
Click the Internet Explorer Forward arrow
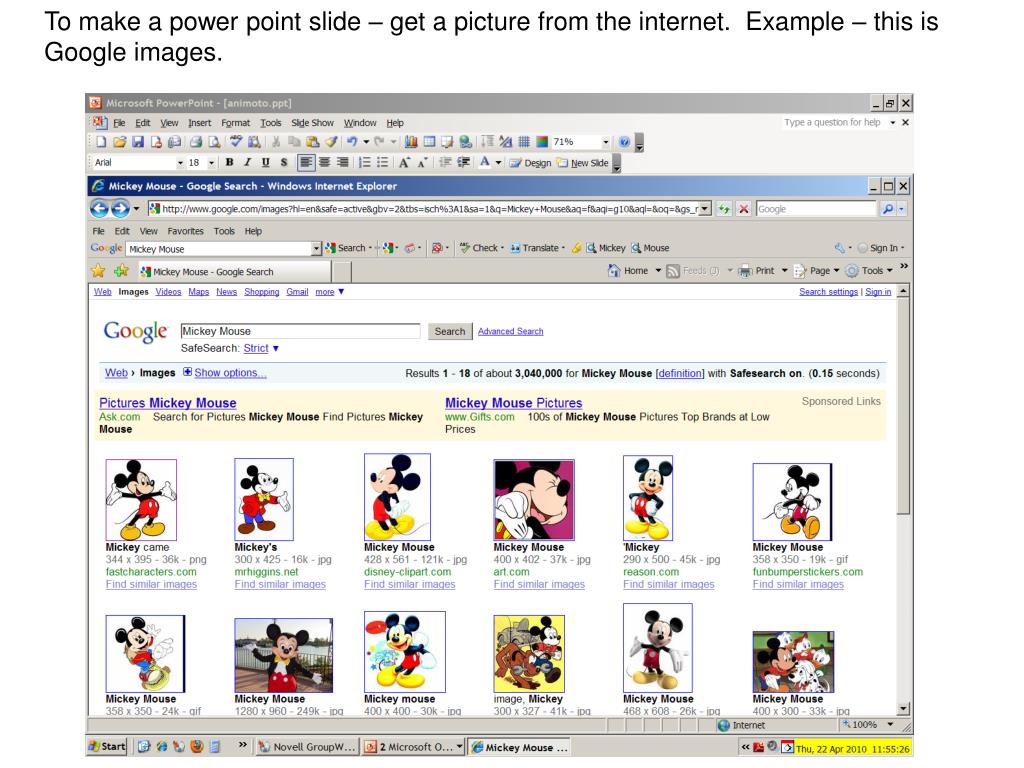click(x=120, y=209)
